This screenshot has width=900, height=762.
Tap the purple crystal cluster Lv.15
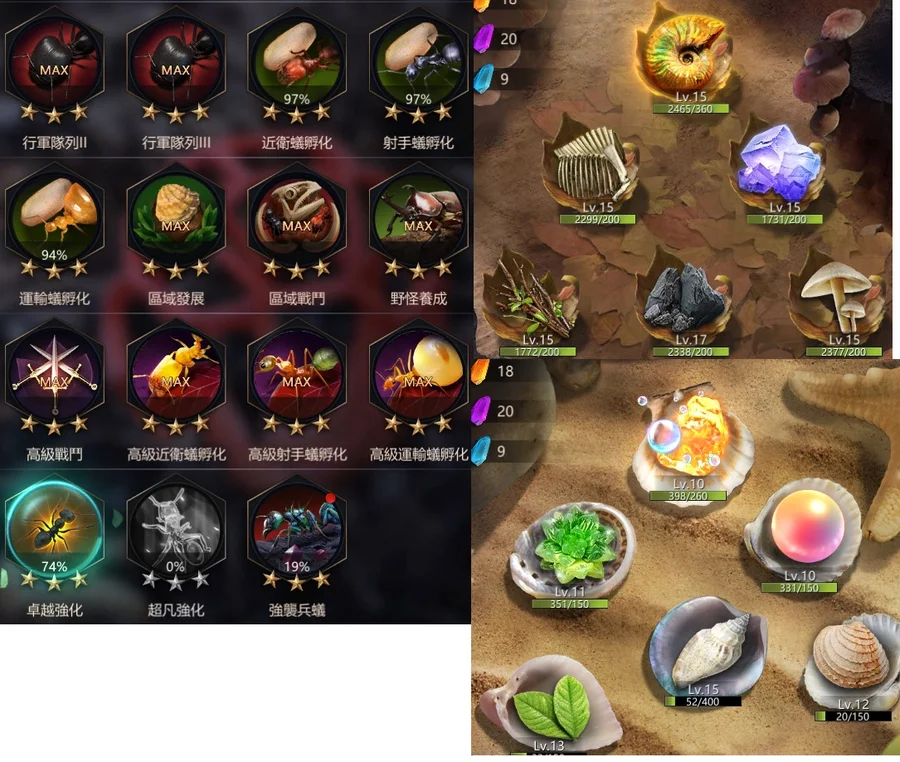click(x=781, y=169)
